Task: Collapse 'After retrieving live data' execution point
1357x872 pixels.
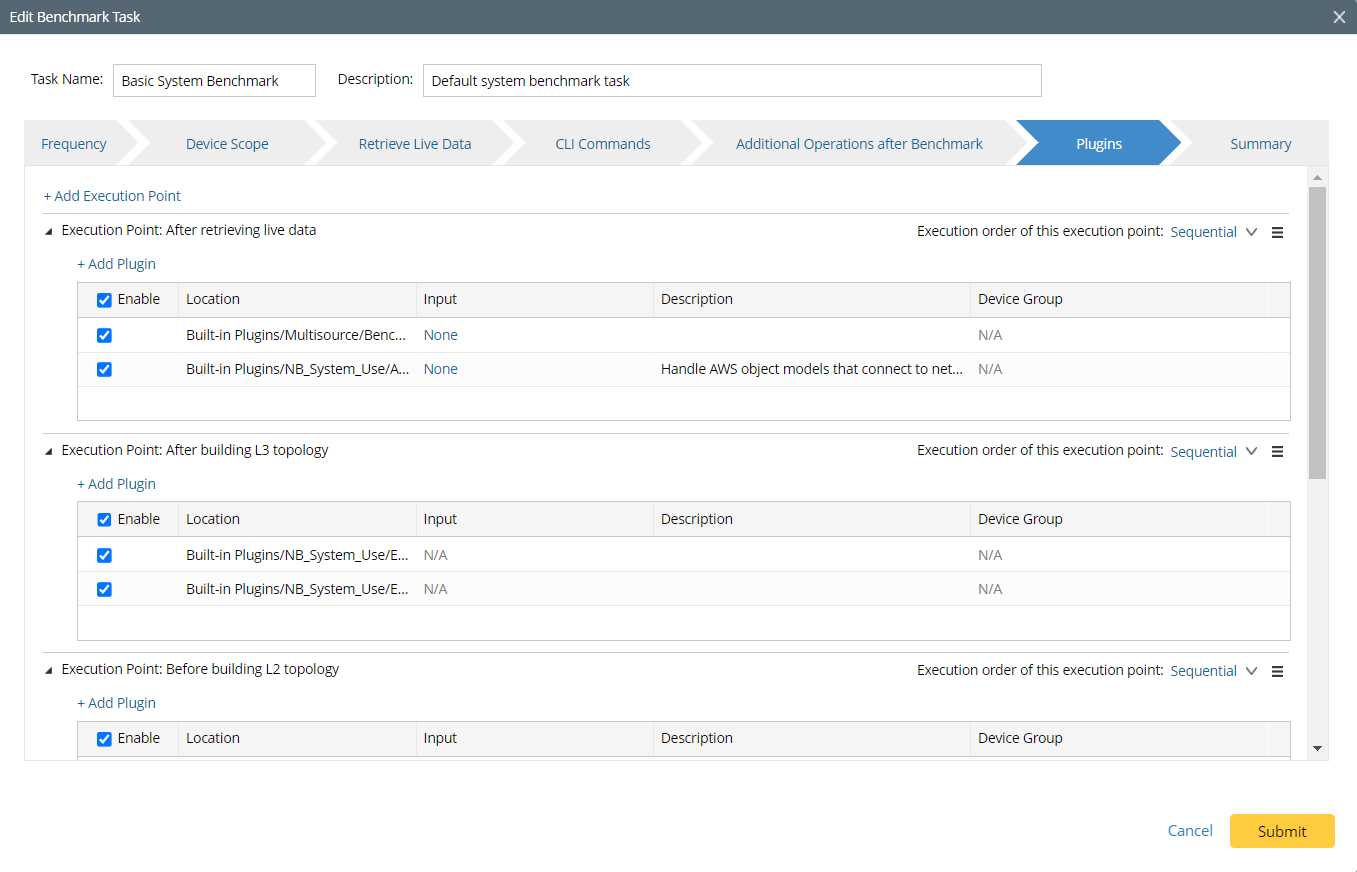Action: 49,231
